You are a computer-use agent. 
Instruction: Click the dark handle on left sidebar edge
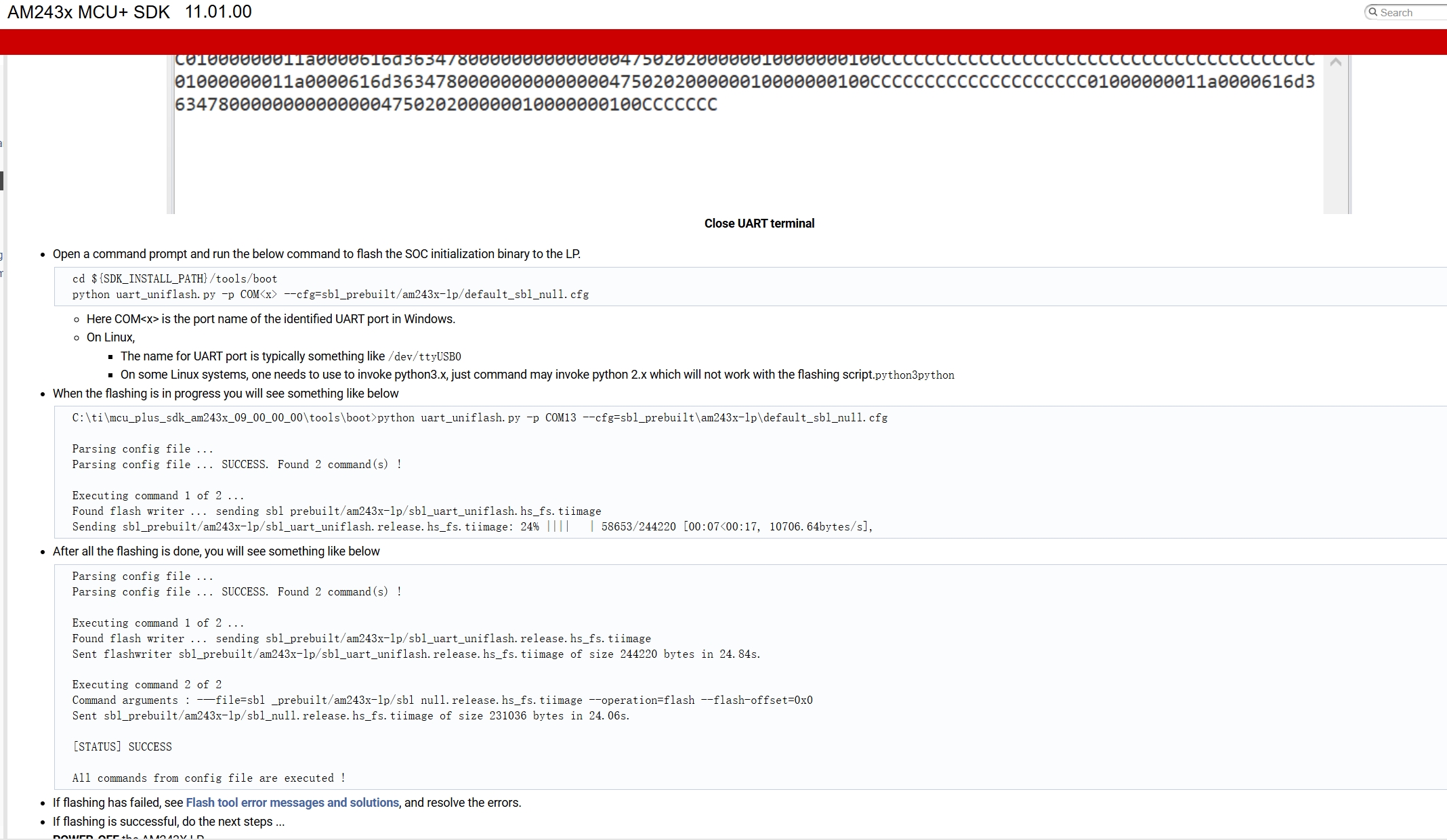2,181
